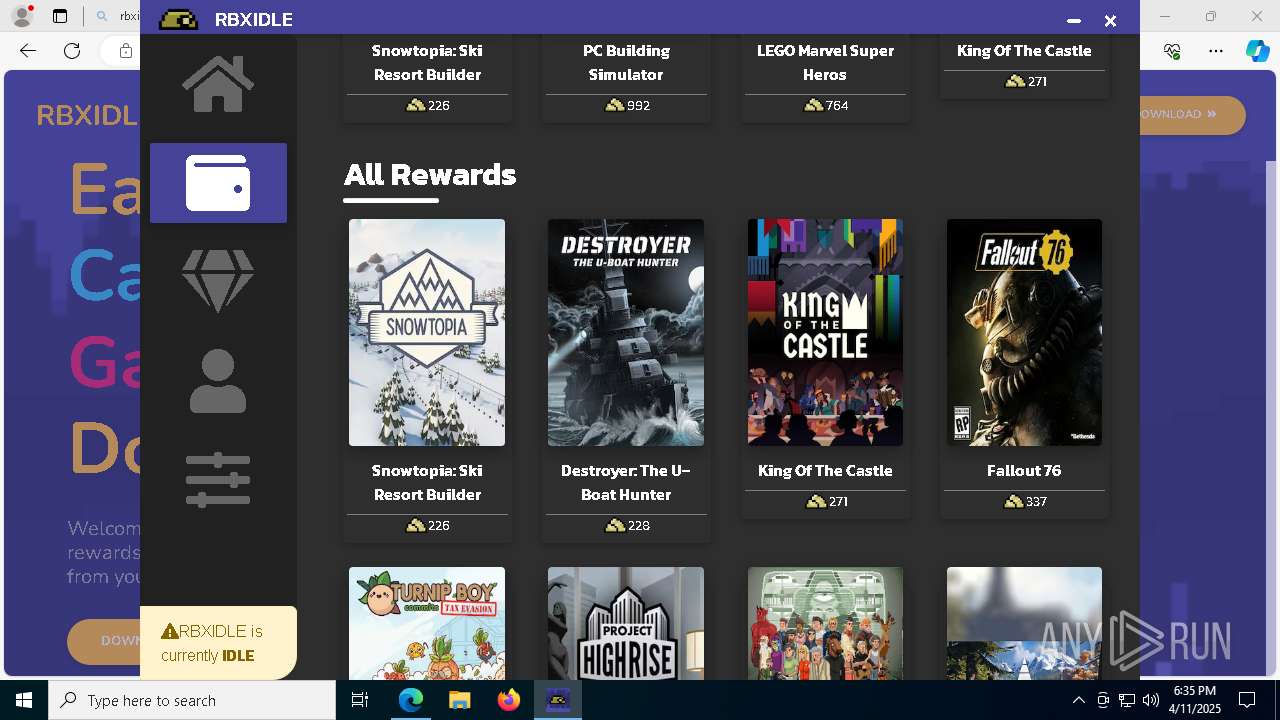Show hidden system tray icons

click(x=1078, y=700)
